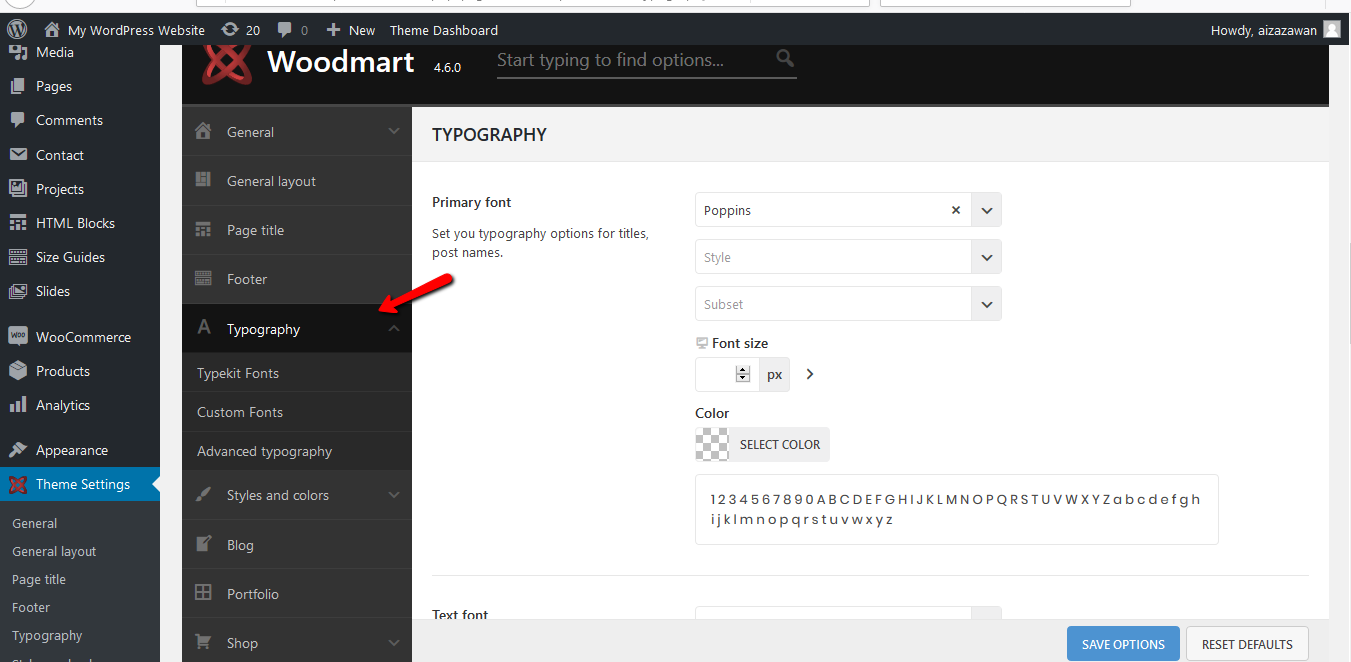Open General layout section in options panel
This screenshot has height=662, width=1351.
point(297,181)
